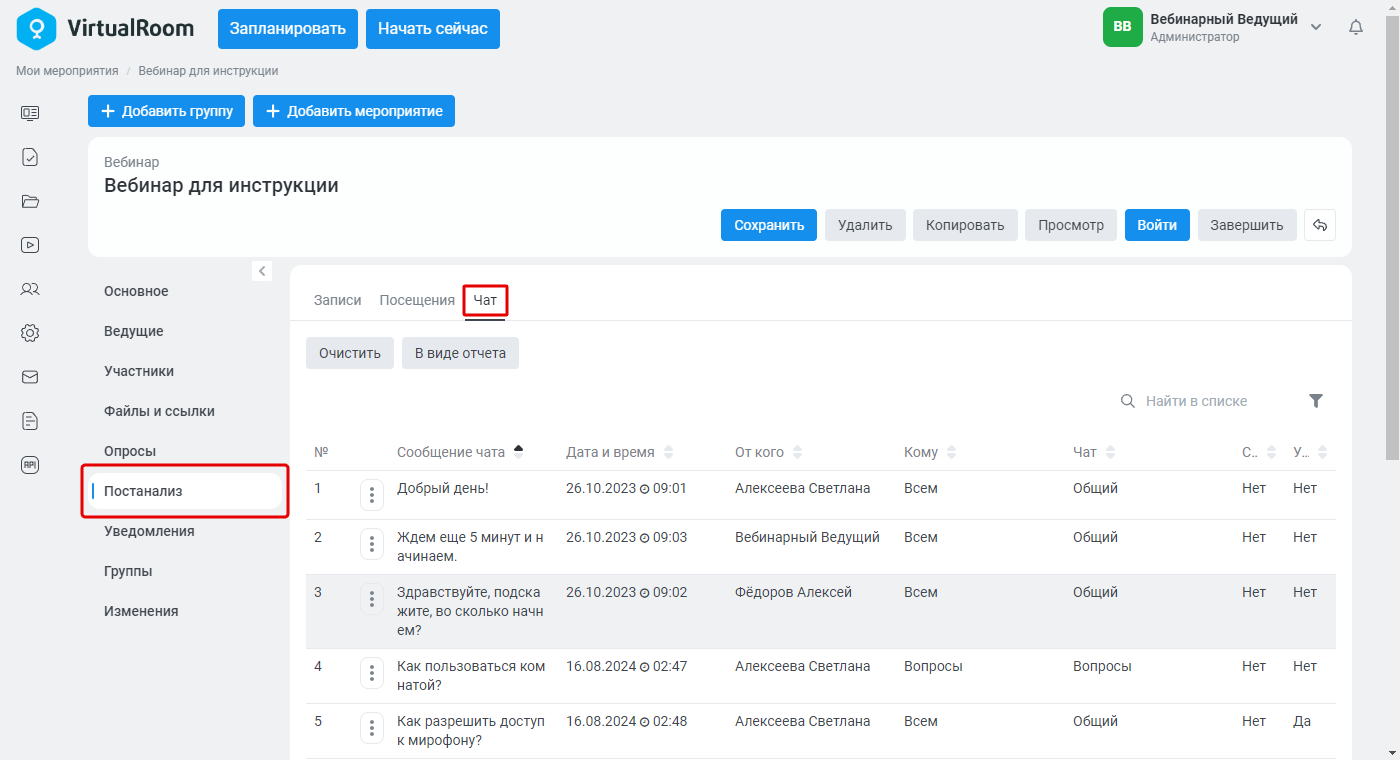
Task: Open the settings gear in left sidebar
Action: click(30, 333)
